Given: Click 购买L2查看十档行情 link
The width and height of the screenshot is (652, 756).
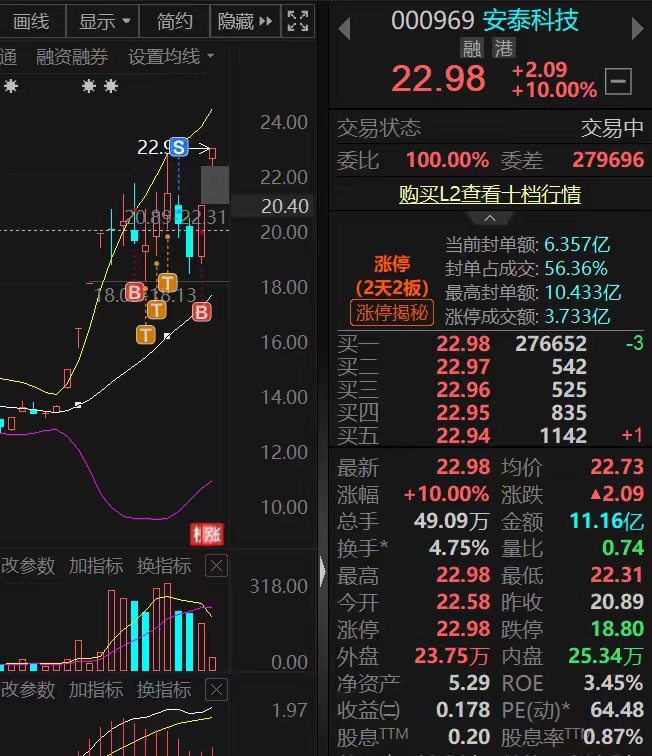Looking at the screenshot, I should click(x=490, y=194).
